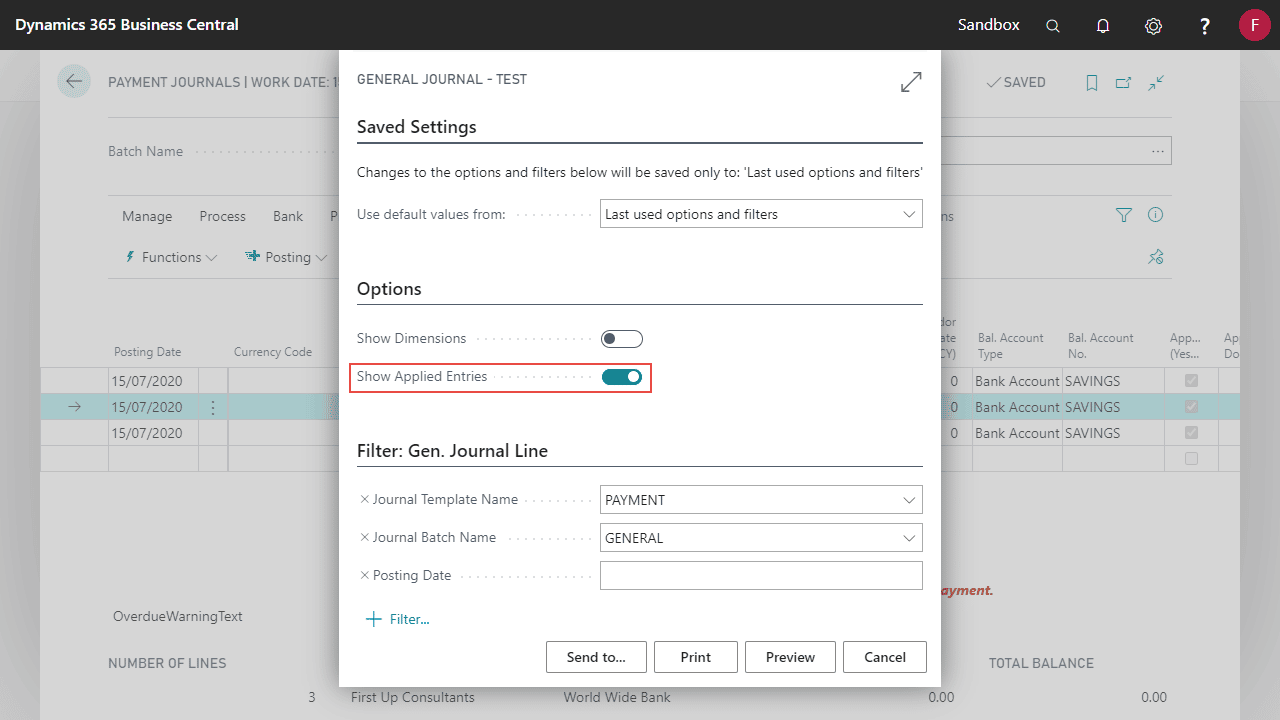Toggle Applied checkbox in third journal row

click(x=1191, y=433)
